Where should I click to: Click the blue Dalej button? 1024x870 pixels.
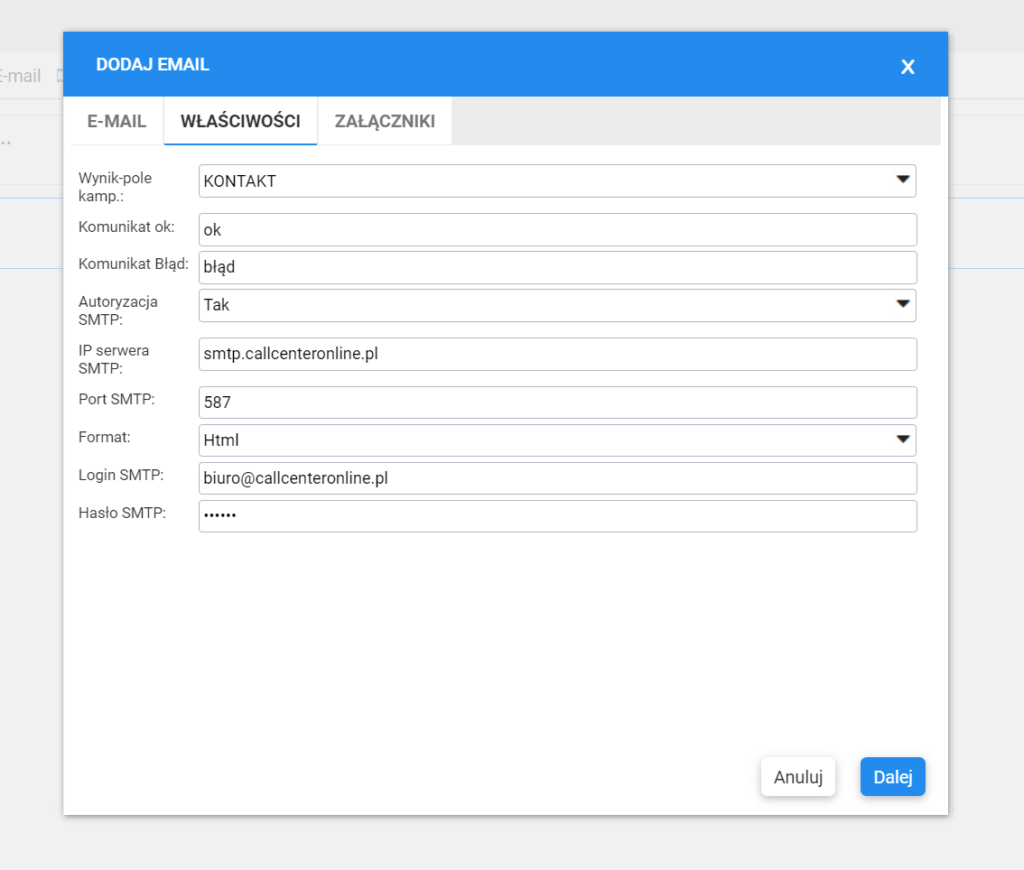892,777
